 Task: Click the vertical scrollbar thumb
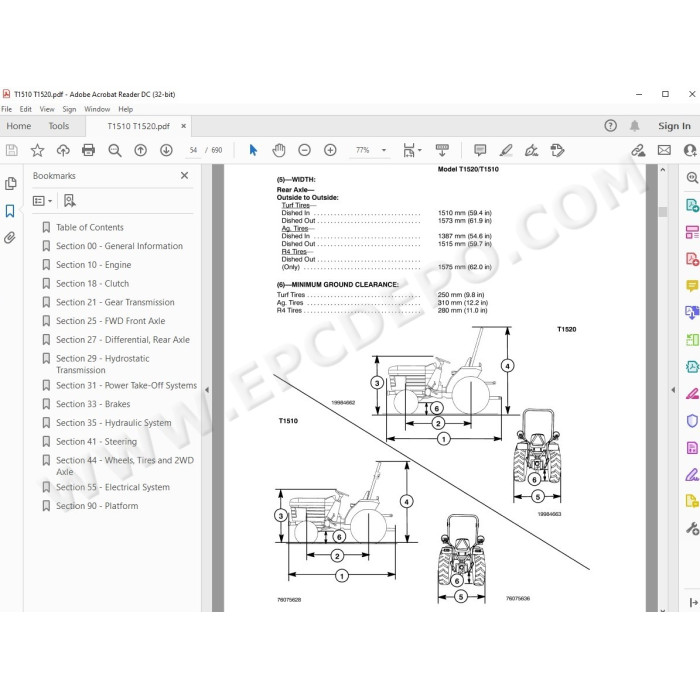tap(662, 212)
